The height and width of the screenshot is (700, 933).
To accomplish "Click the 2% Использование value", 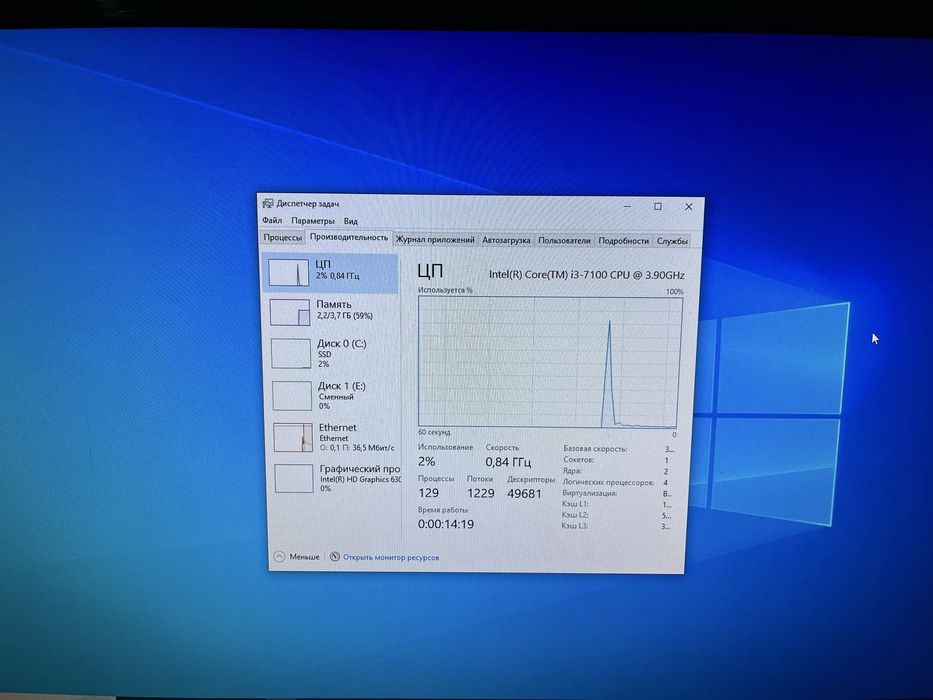I will coord(427,461).
